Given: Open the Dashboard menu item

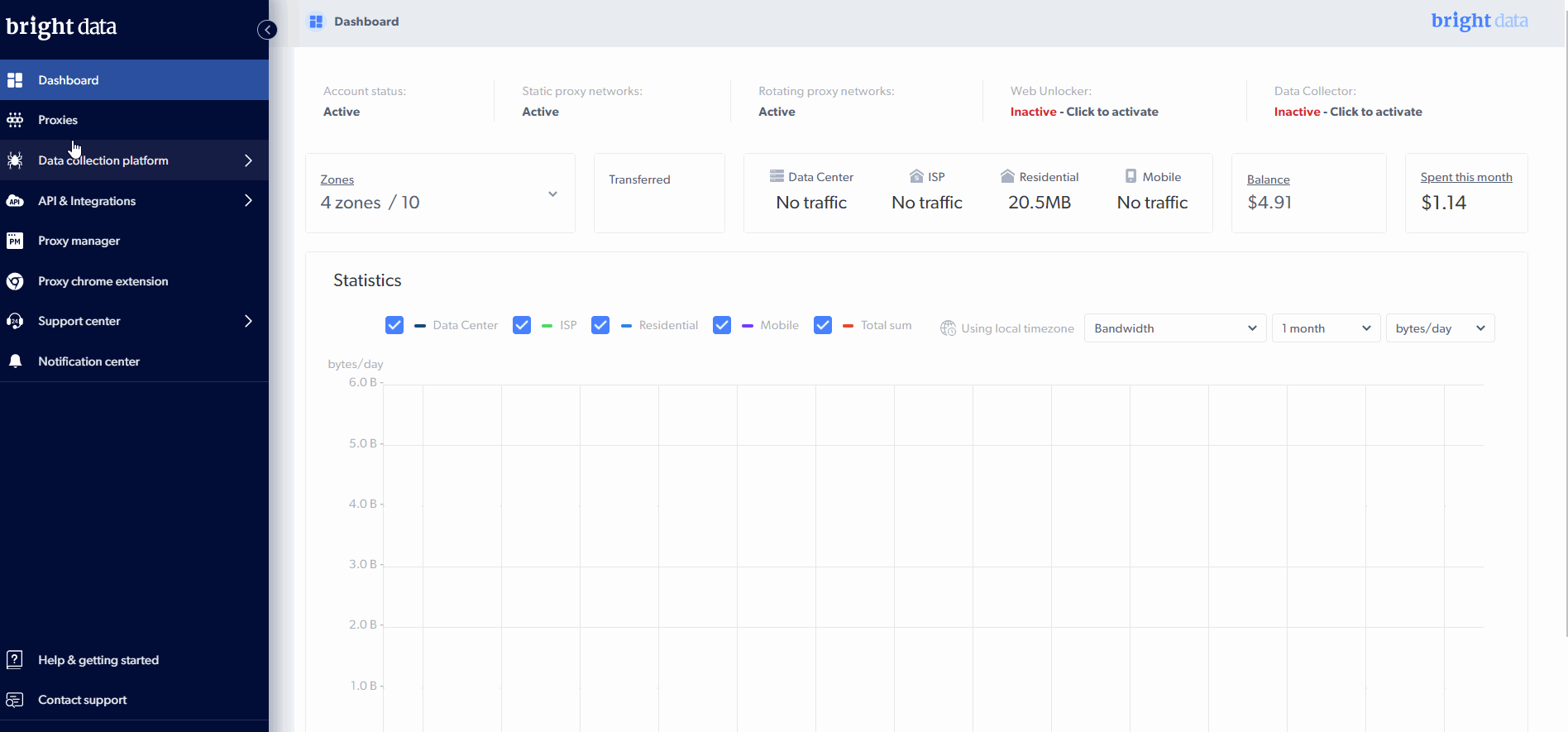Looking at the screenshot, I should pyautogui.click(x=134, y=80).
